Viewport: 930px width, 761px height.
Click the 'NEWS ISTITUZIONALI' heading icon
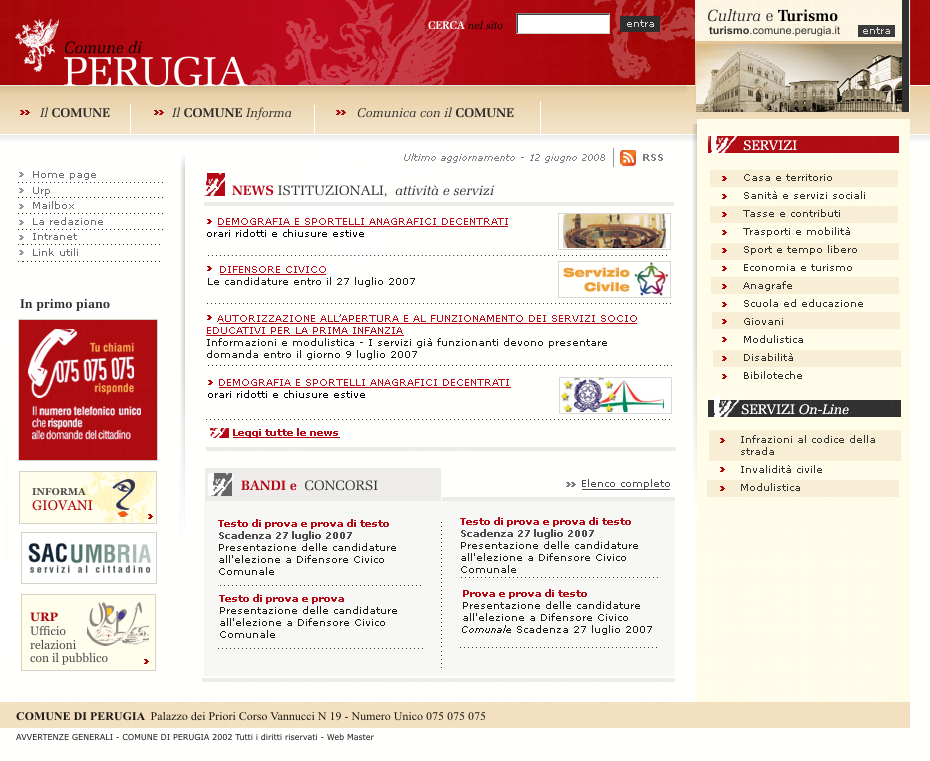click(x=215, y=184)
